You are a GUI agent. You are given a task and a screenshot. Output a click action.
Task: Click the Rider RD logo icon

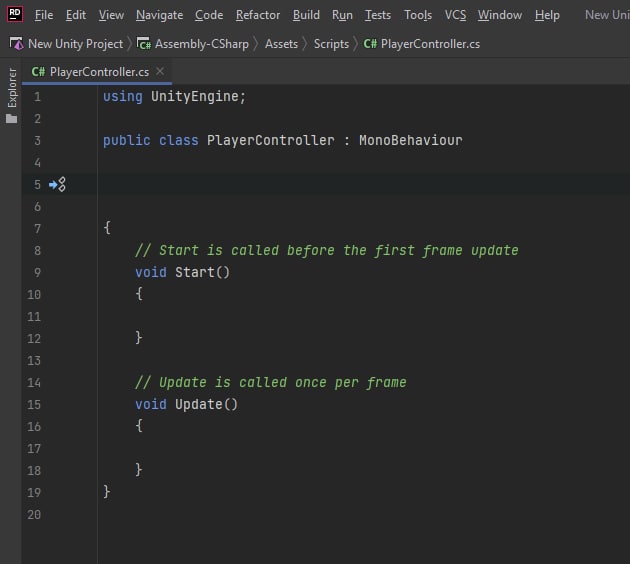pos(15,14)
